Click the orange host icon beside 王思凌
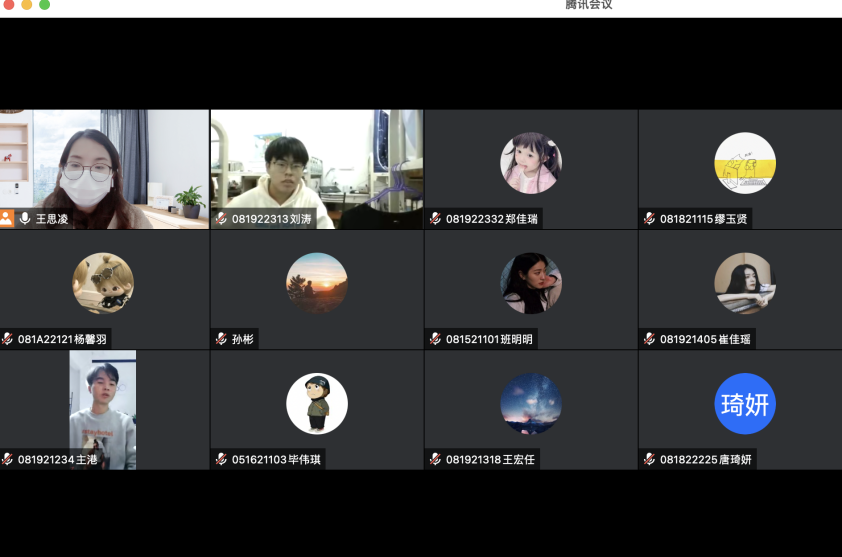Viewport: 842px width, 557px height. click(7, 218)
